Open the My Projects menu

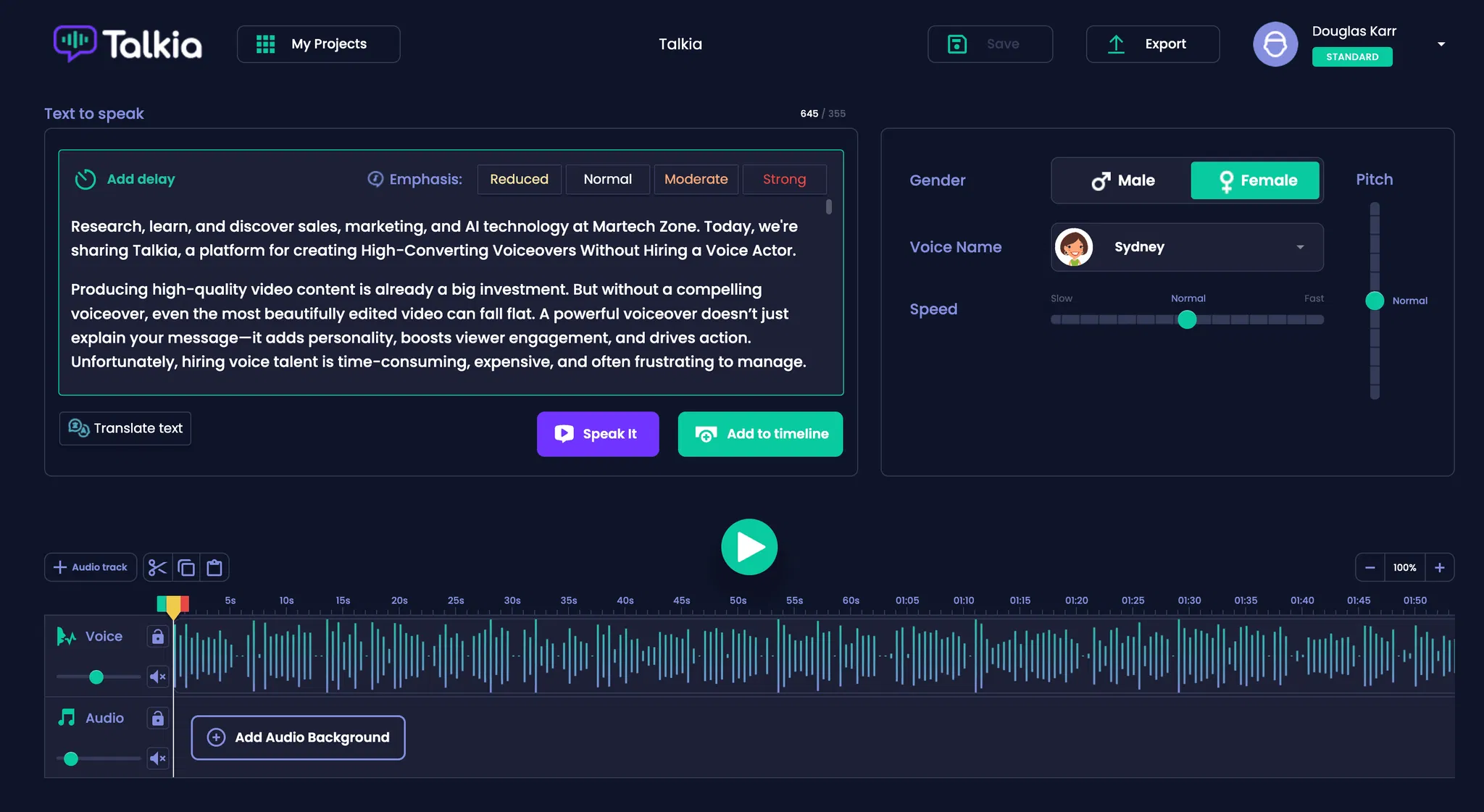pyautogui.click(x=318, y=44)
